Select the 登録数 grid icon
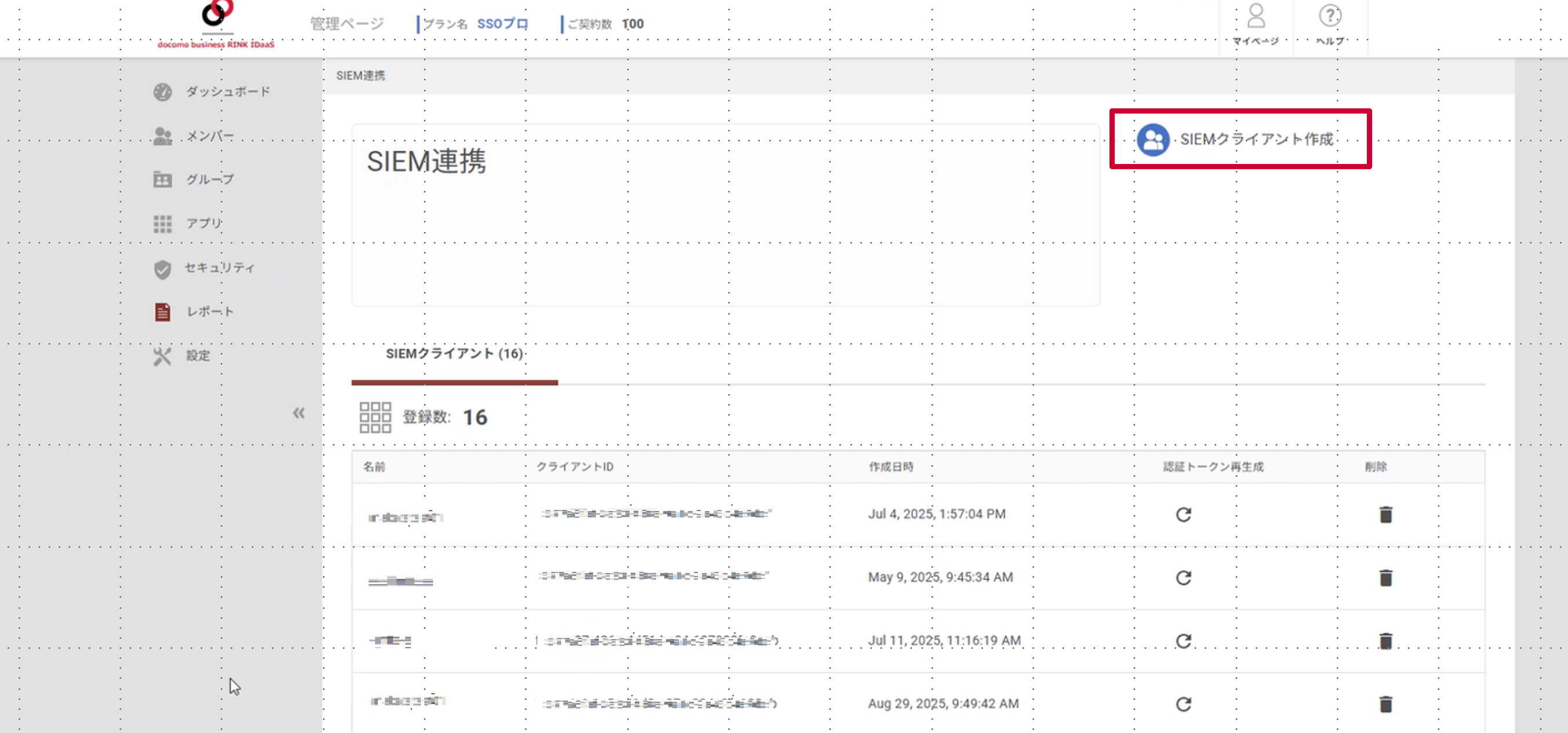The image size is (1568, 733). pyautogui.click(x=376, y=418)
